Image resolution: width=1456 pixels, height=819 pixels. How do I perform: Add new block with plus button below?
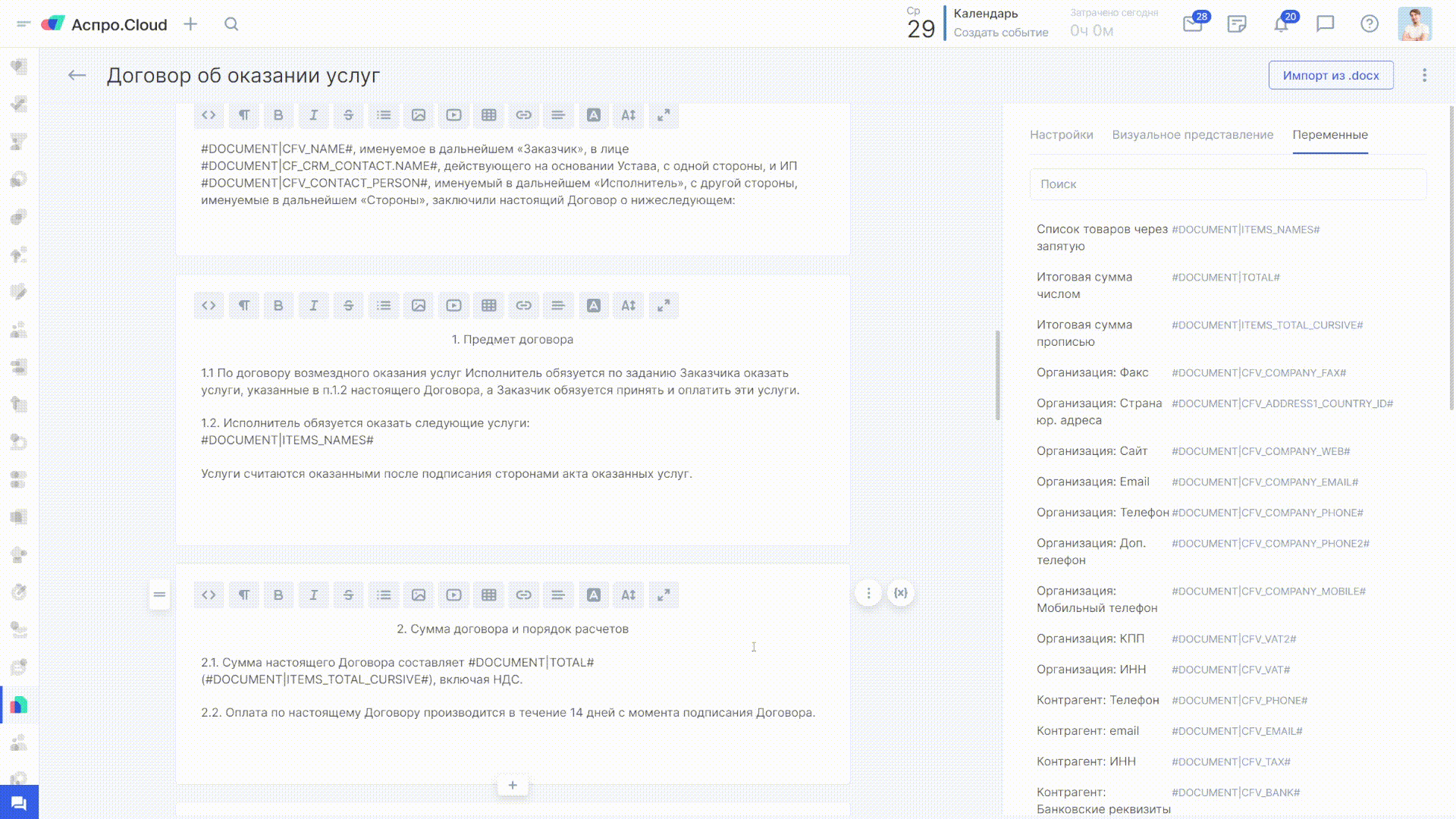[x=513, y=785]
